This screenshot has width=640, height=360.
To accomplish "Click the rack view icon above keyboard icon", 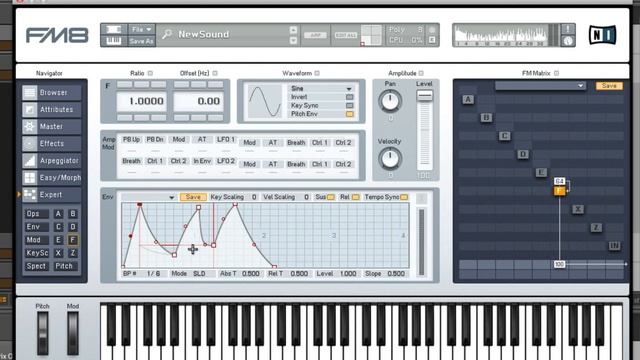I will click(113, 29).
